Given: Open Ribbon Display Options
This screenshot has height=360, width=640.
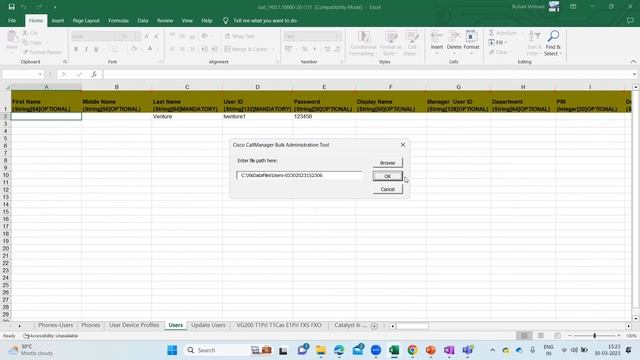Looking at the screenshot, I should 573,7.
